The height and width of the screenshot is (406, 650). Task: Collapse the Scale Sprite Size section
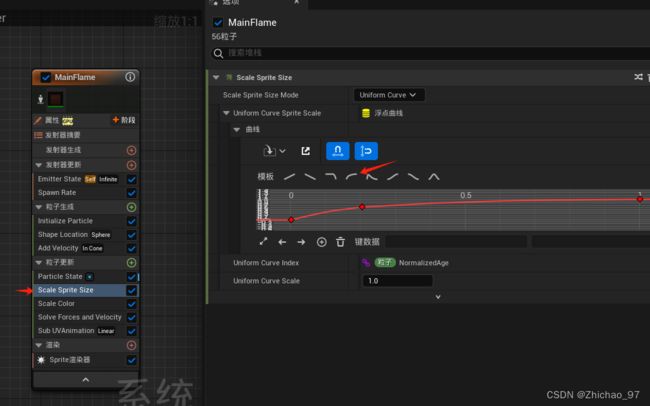pos(216,77)
